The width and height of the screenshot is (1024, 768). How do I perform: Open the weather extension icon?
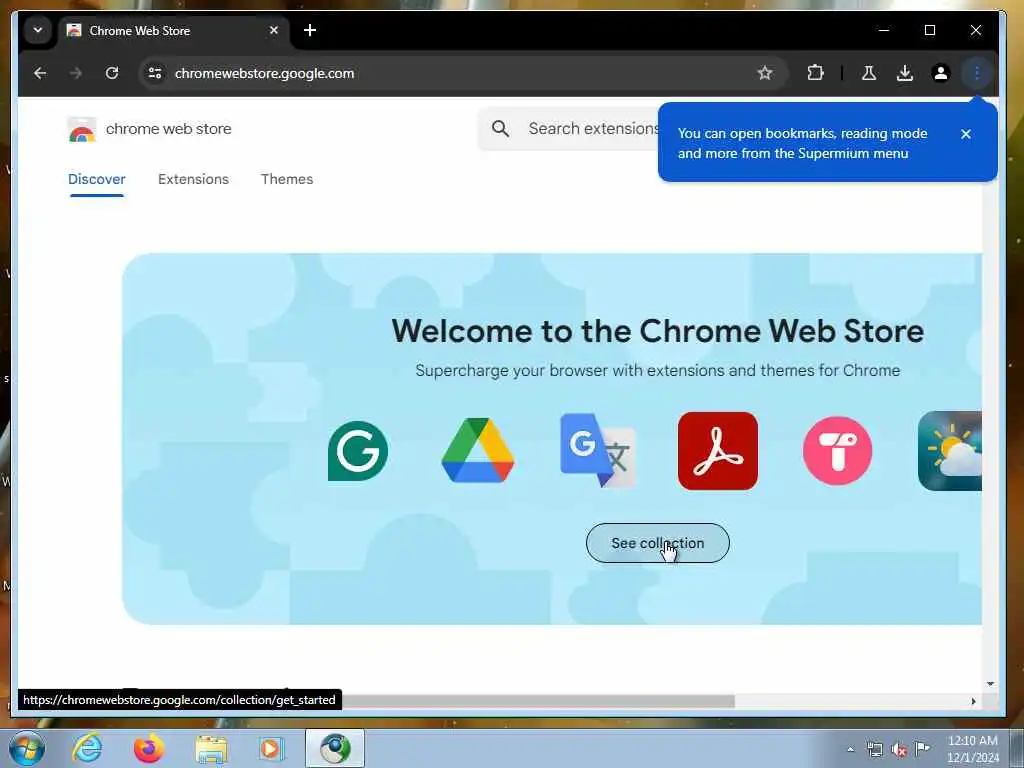(x=950, y=451)
